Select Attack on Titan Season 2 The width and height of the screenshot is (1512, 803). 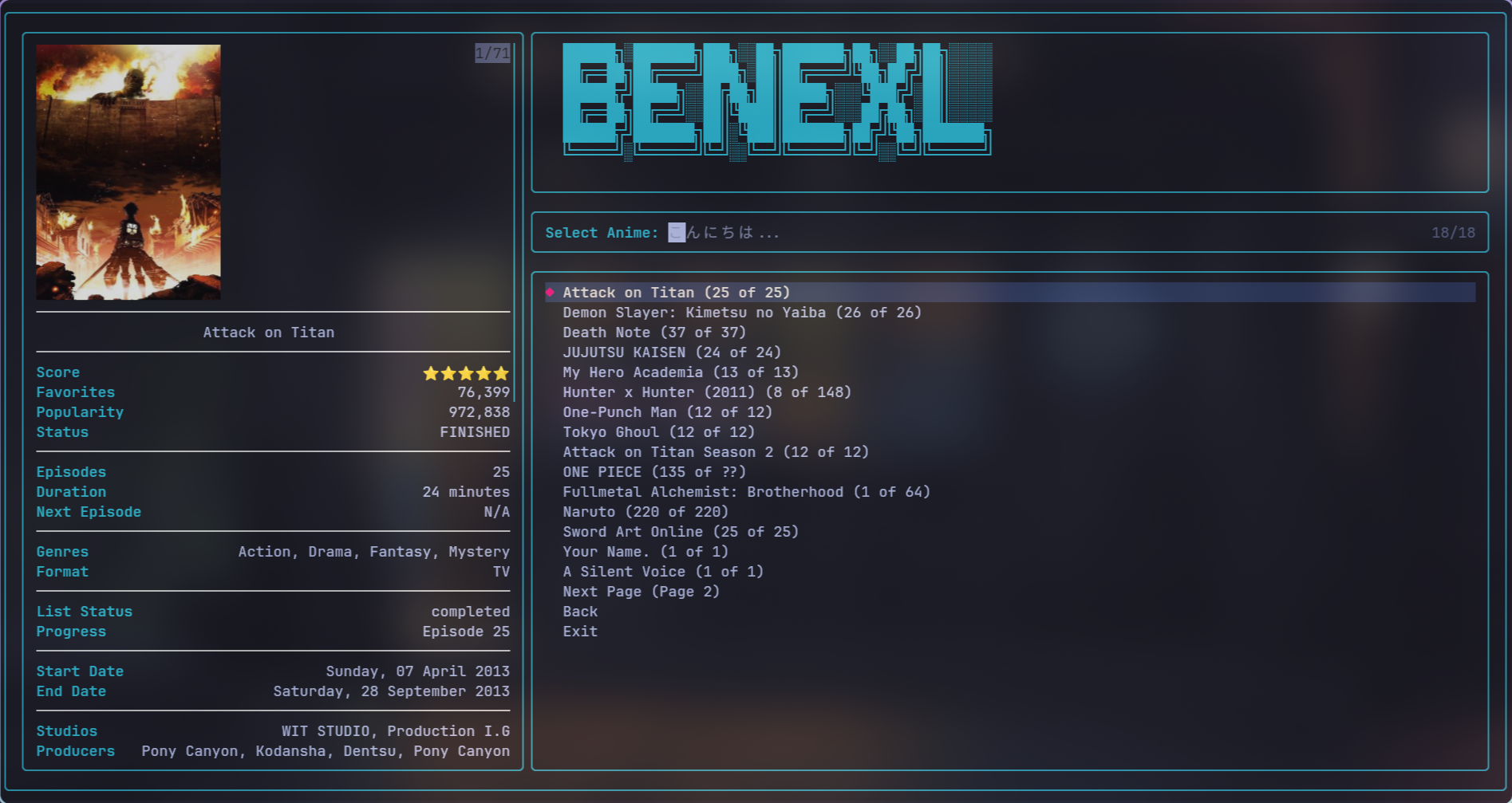(x=716, y=452)
